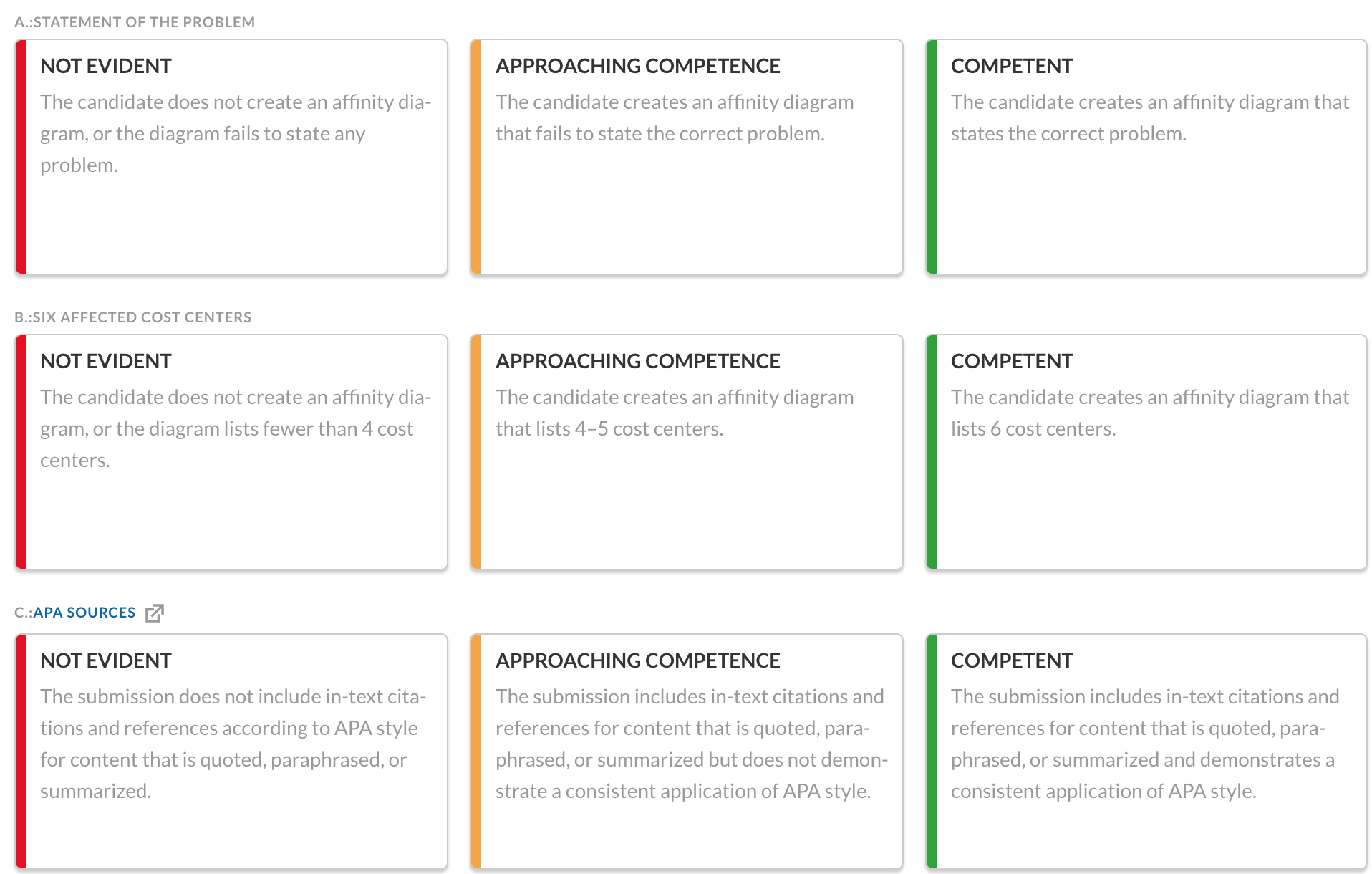Select Not Evident card for APA Sources
The height and width of the screenshot is (874, 1372).
pyautogui.click(x=231, y=751)
